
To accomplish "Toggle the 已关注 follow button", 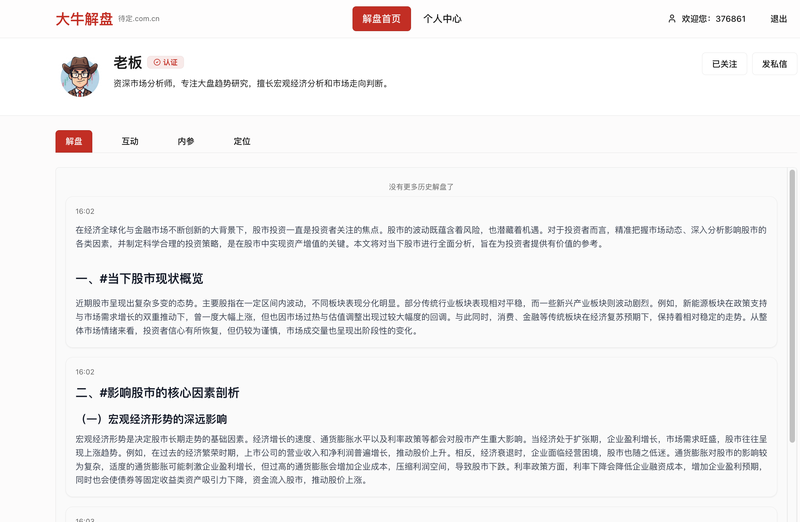I will pos(724,64).
